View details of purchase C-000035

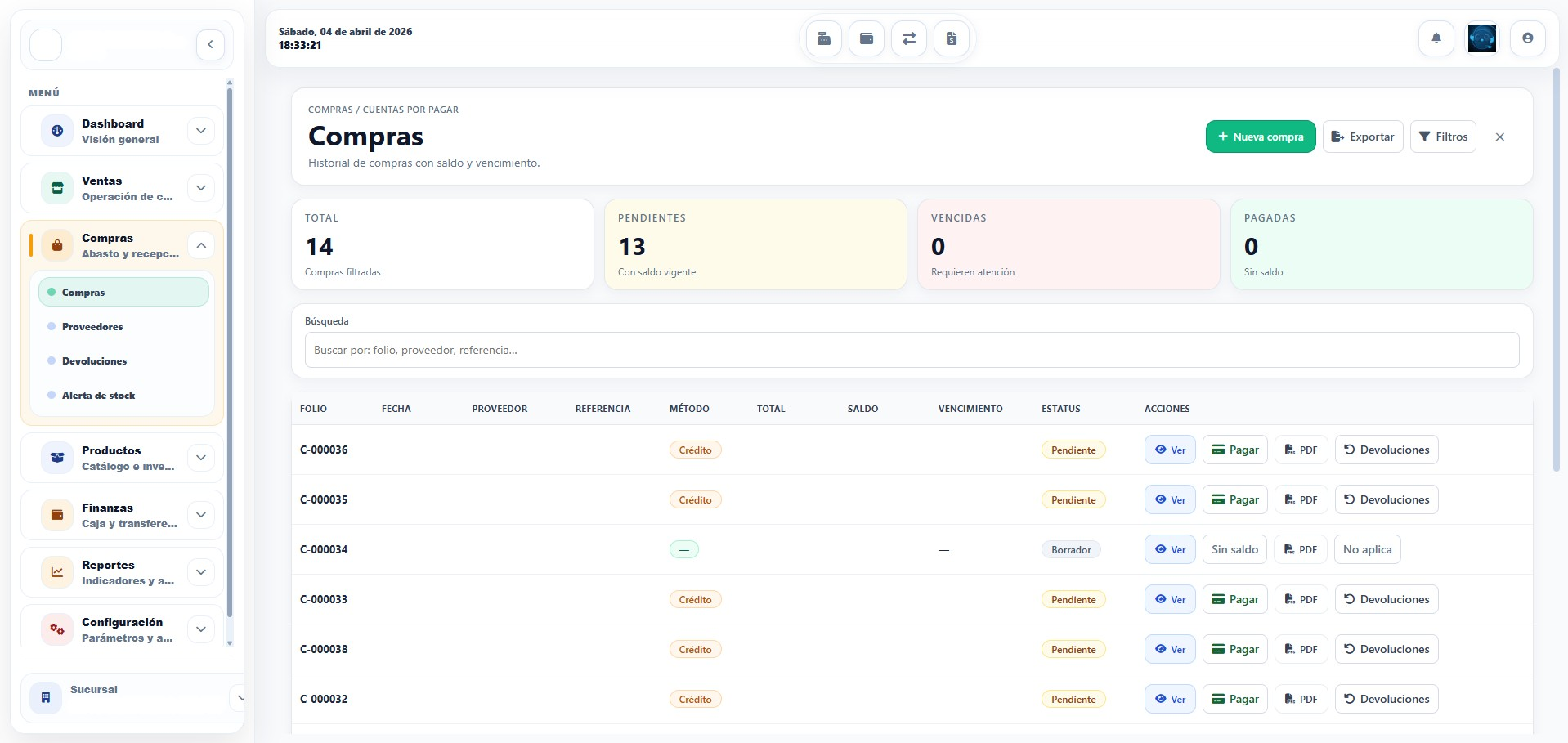(x=1170, y=500)
